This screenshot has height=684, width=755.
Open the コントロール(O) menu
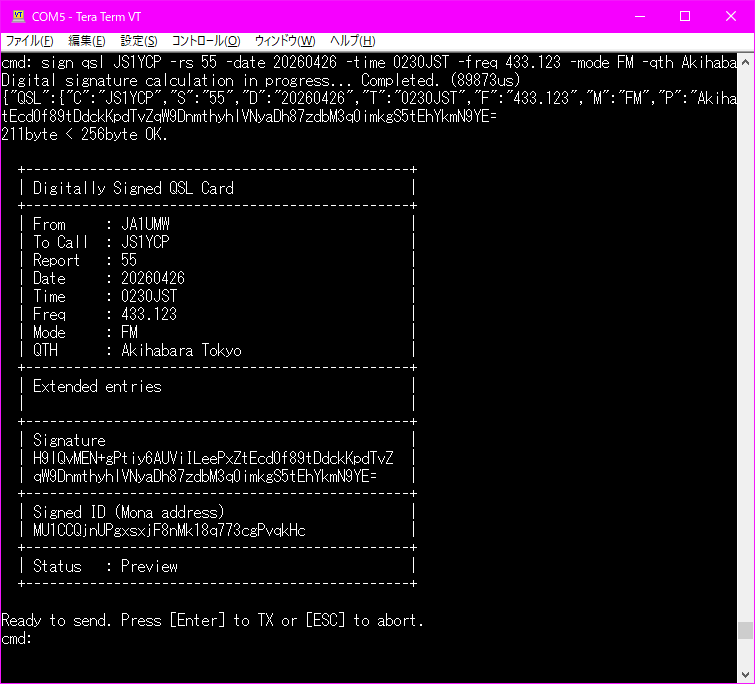click(x=206, y=41)
